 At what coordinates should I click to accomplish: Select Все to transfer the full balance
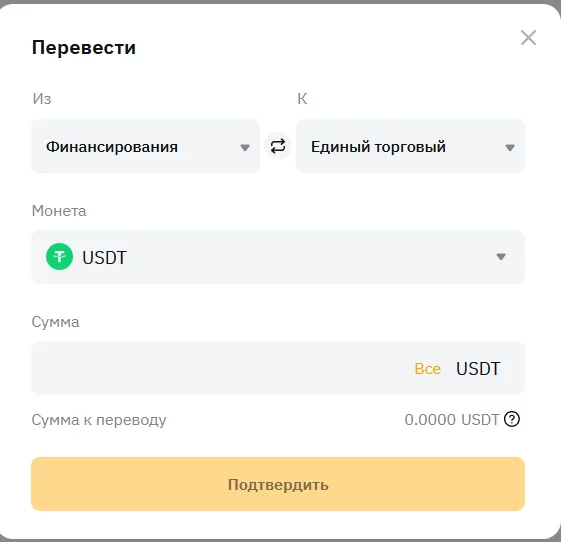[x=427, y=368]
